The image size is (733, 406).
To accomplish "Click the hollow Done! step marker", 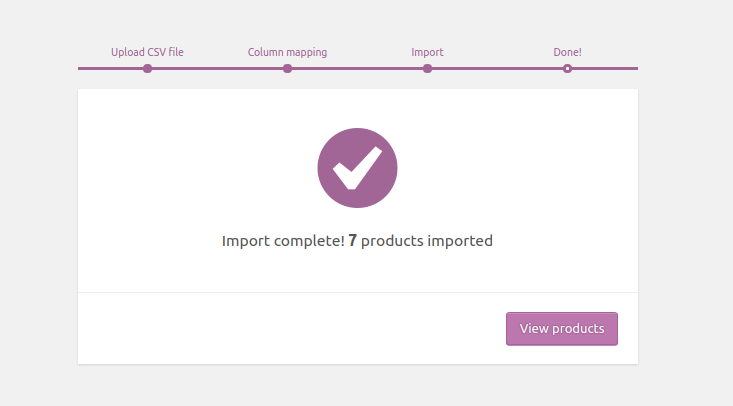I will (567, 68).
